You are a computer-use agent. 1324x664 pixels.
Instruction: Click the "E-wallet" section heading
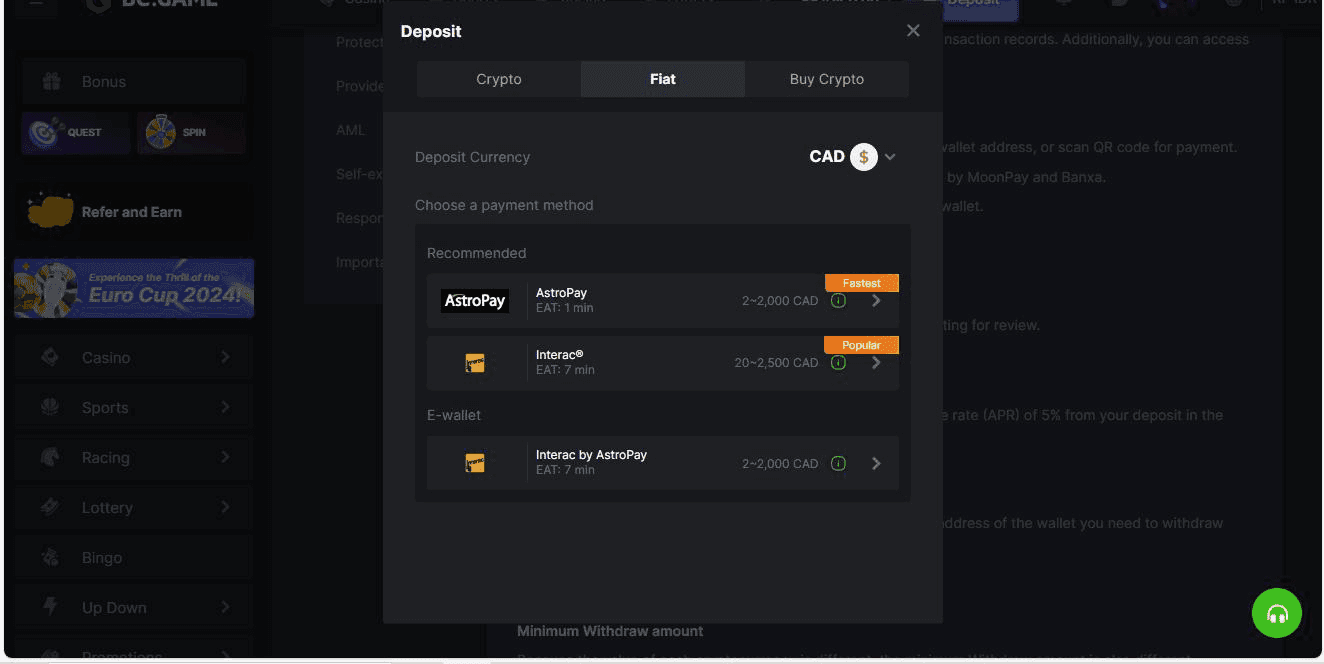click(x=454, y=415)
